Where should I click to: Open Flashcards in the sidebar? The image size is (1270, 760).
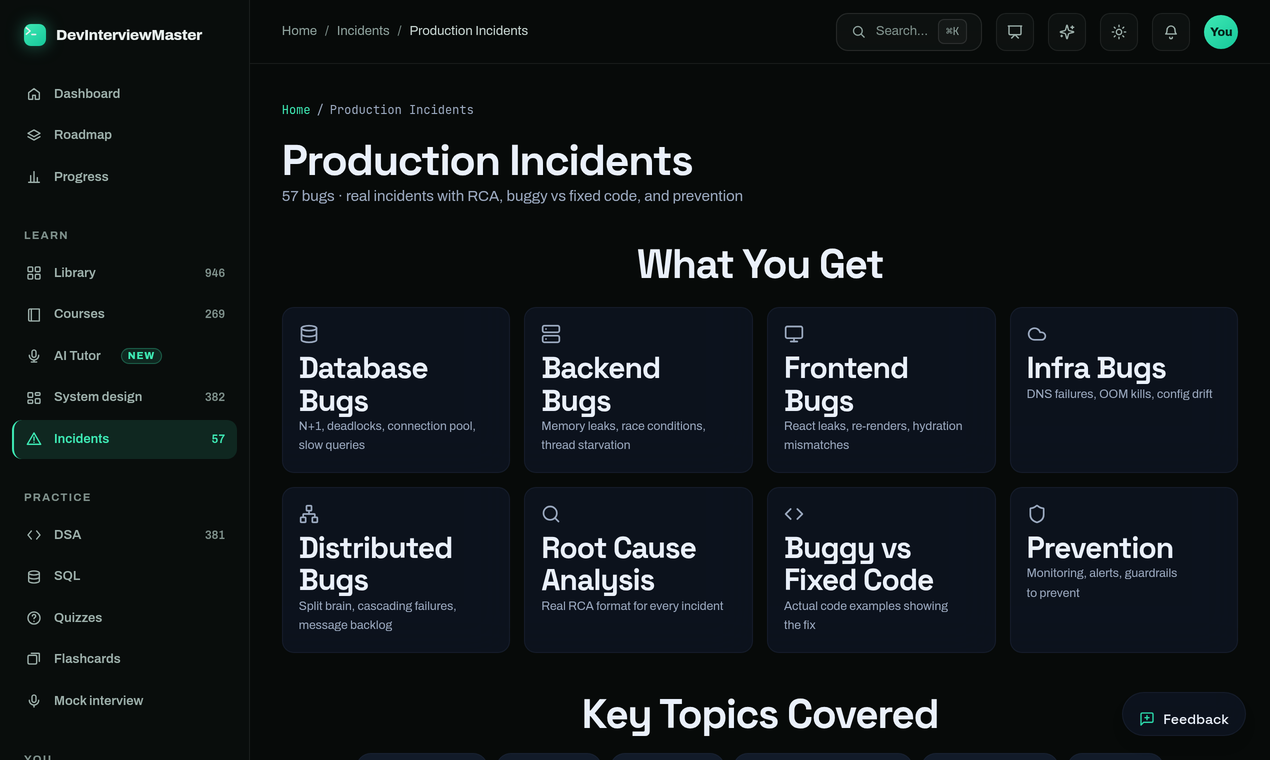(x=125, y=659)
